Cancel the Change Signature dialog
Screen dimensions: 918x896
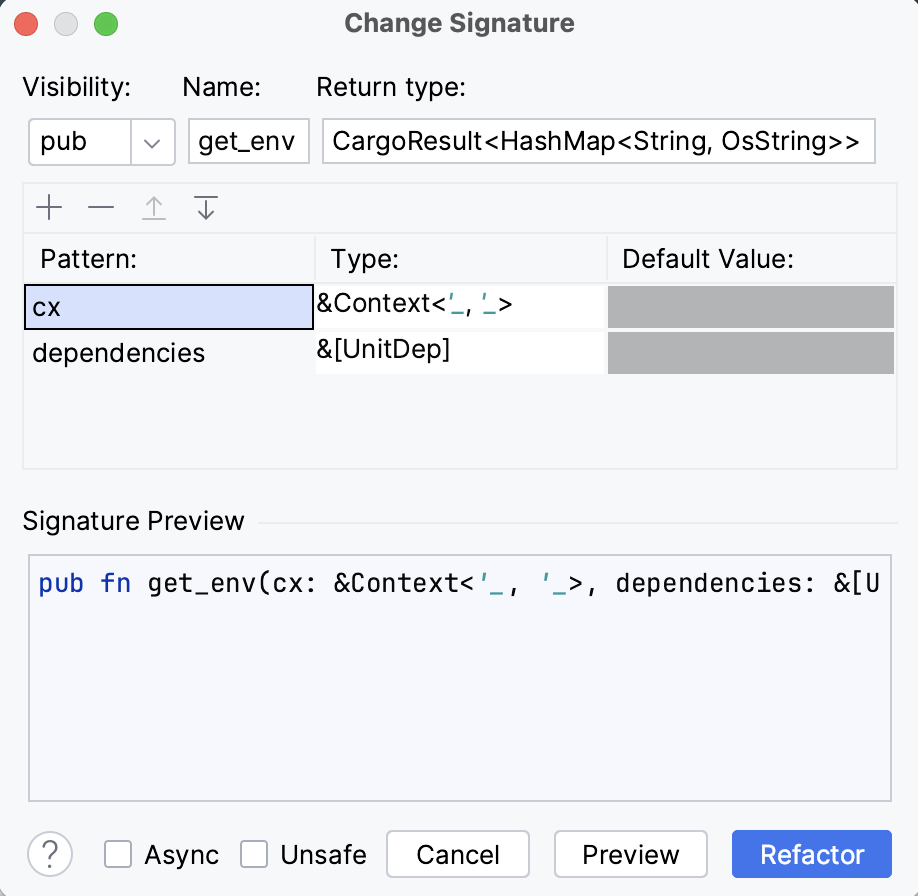458,855
